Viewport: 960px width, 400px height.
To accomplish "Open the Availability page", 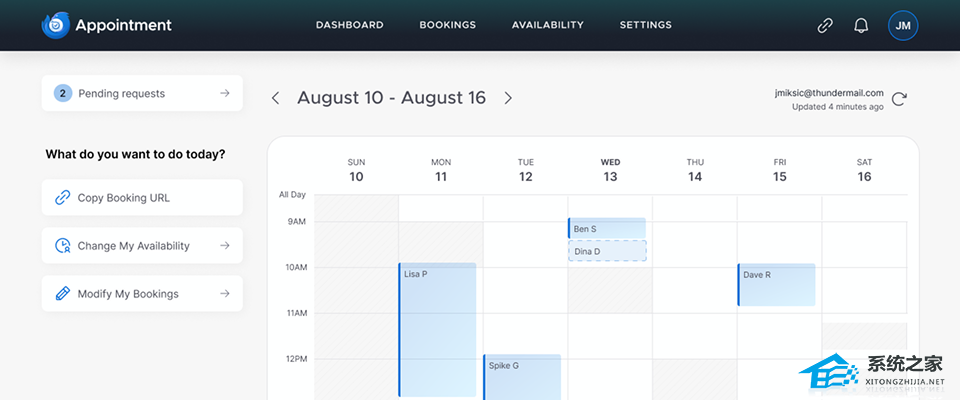I will (547, 25).
